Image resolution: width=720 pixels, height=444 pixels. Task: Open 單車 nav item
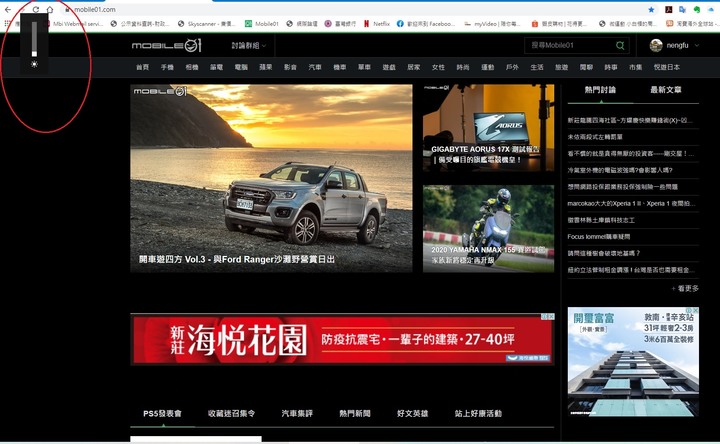[364, 67]
